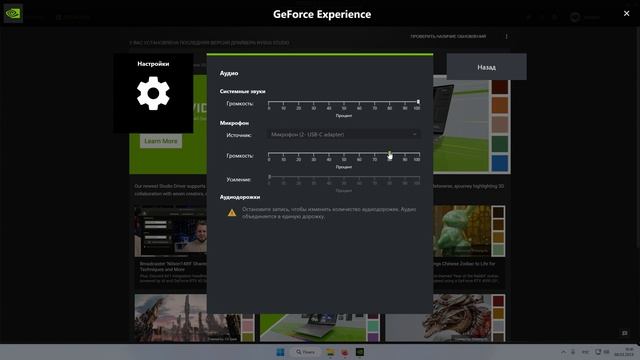Click the Learn More button in background

(x=161, y=141)
